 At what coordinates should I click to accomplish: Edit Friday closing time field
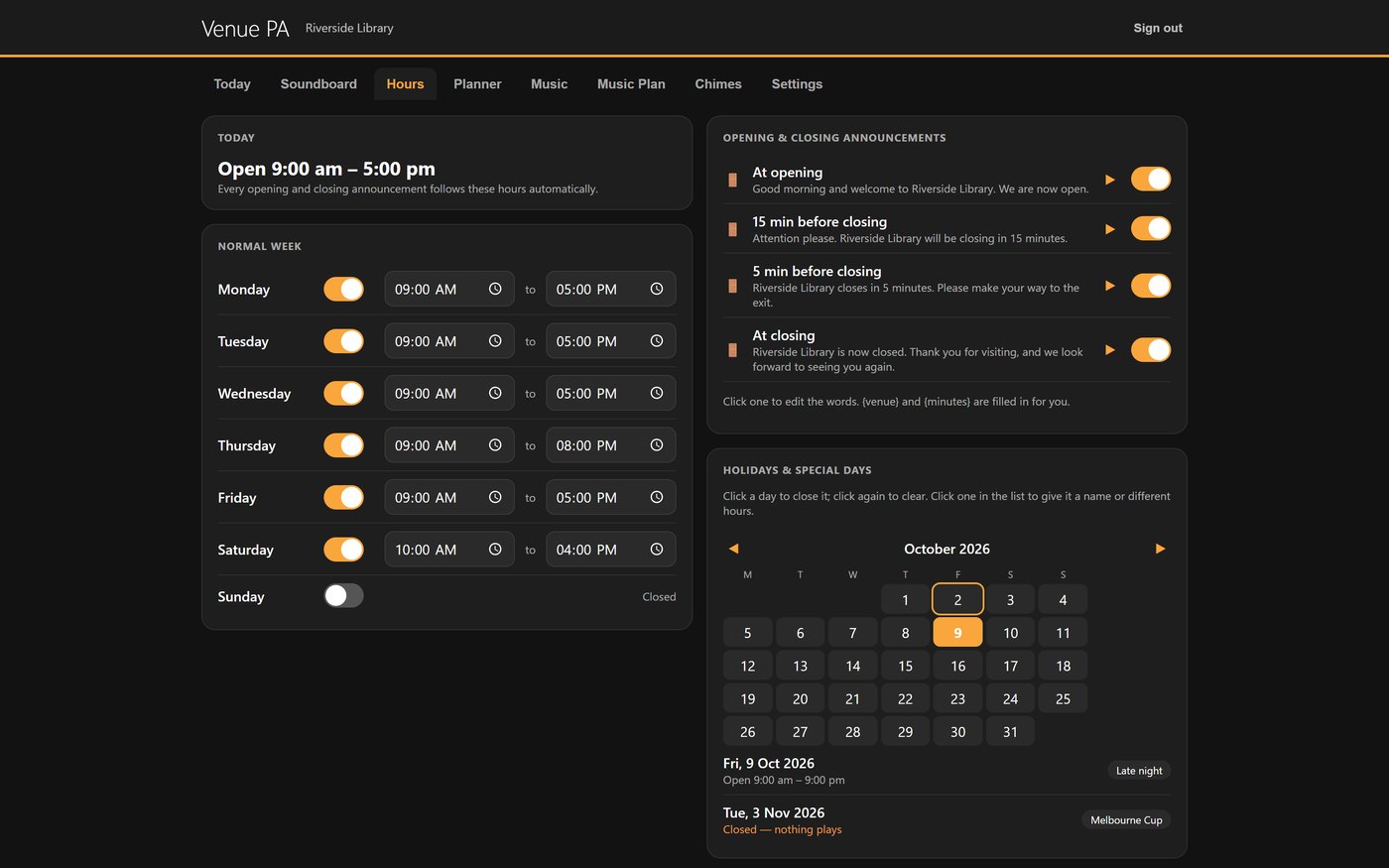coord(611,497)
